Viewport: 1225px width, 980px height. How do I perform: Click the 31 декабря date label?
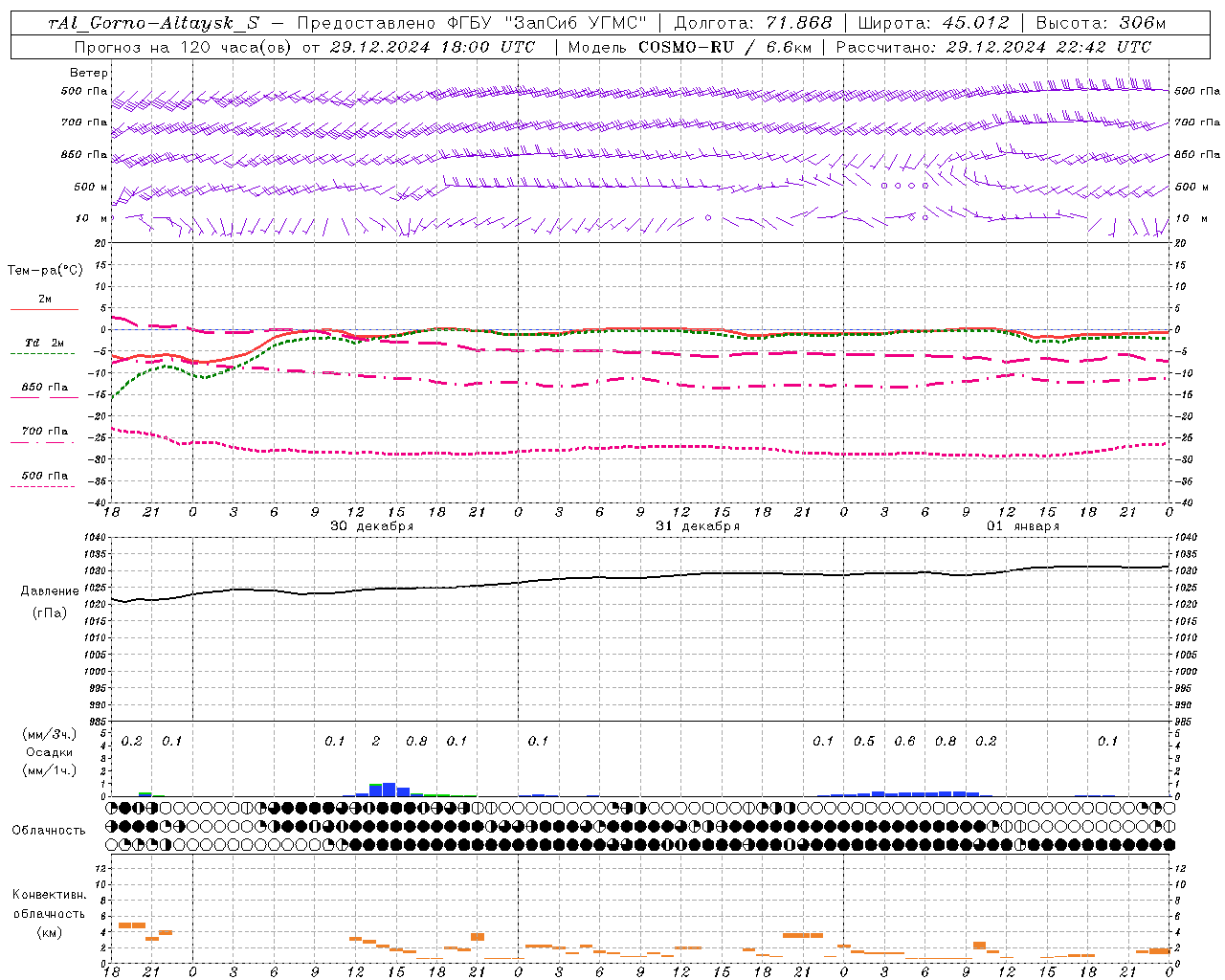click(x=698, y=526)
